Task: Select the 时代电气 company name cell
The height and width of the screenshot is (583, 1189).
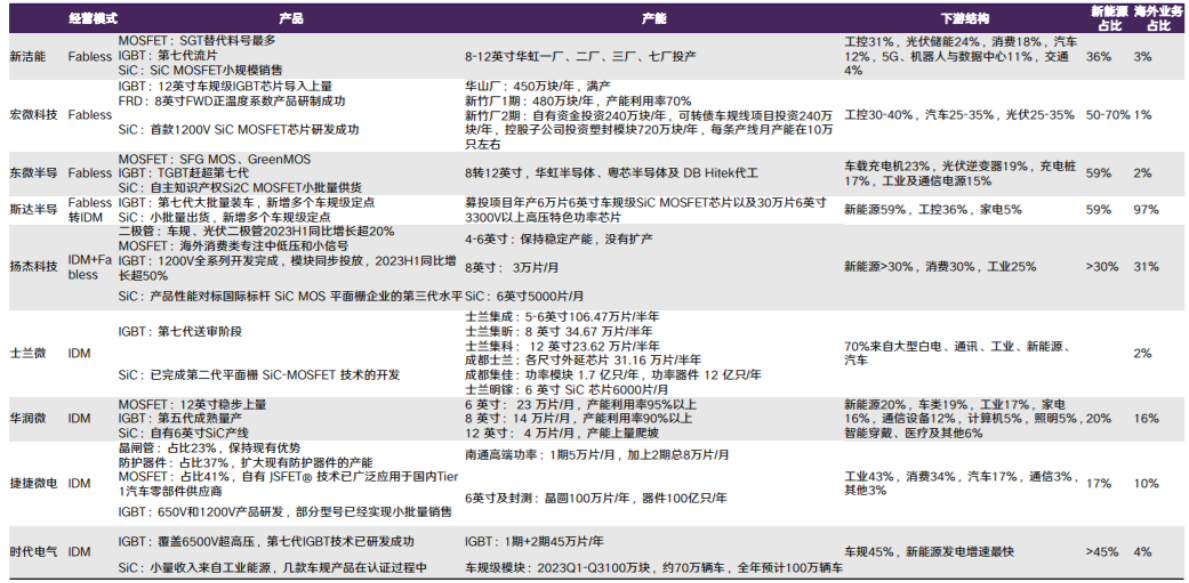Action: (33, 552)
